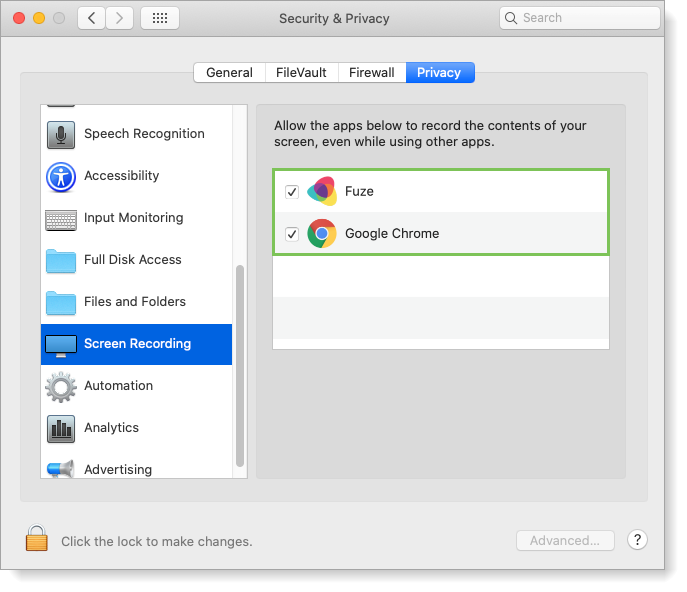Click the padlock icon to unlock

pos(36,538)
